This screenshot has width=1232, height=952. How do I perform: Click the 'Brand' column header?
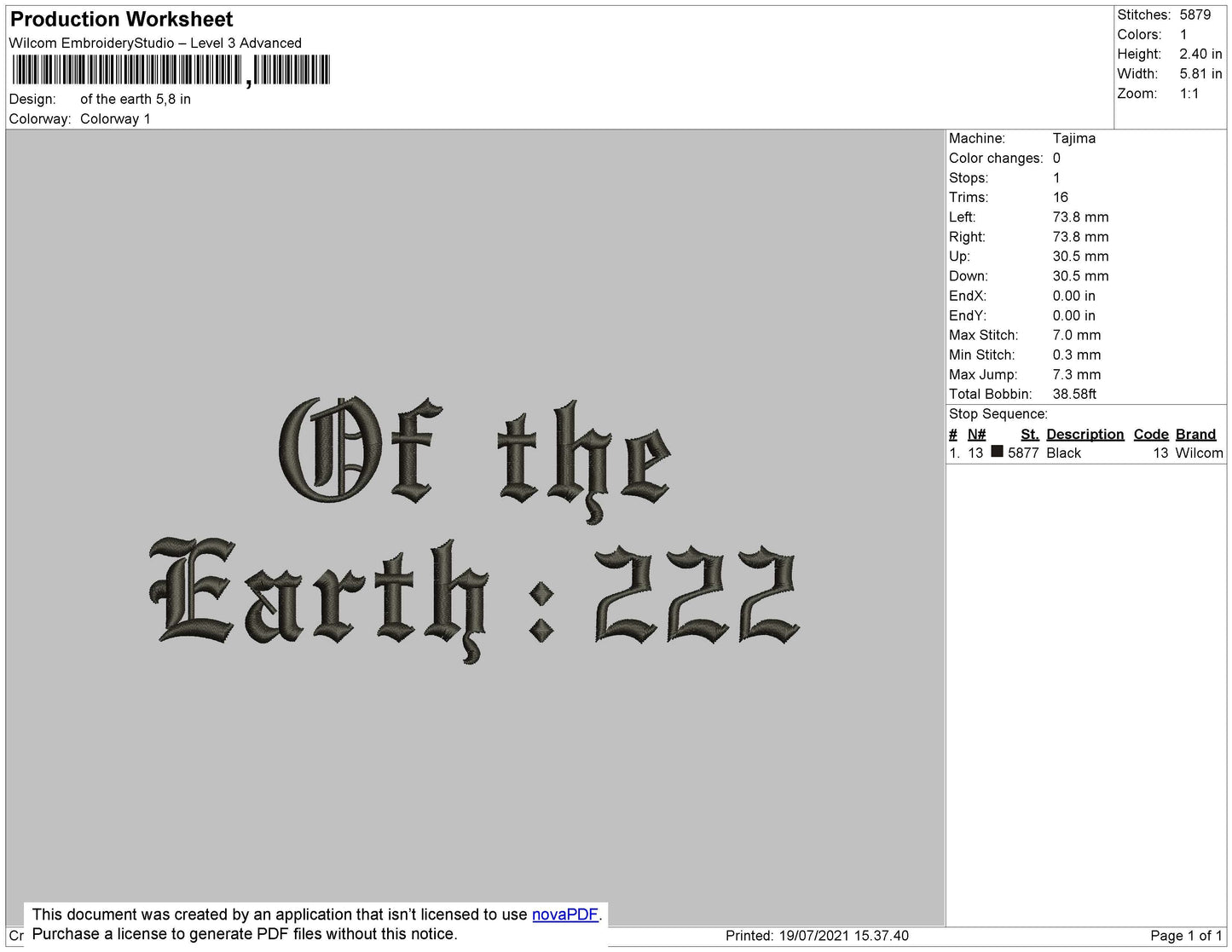click(x=1195, y=434)
